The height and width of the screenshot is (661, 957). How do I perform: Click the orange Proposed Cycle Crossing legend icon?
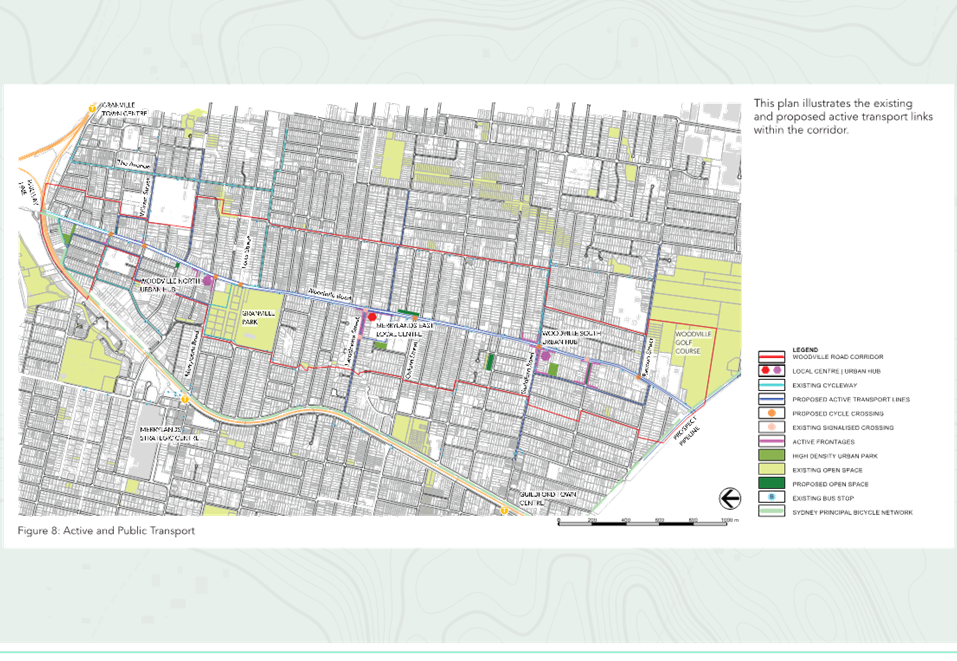tap(771, 413)
